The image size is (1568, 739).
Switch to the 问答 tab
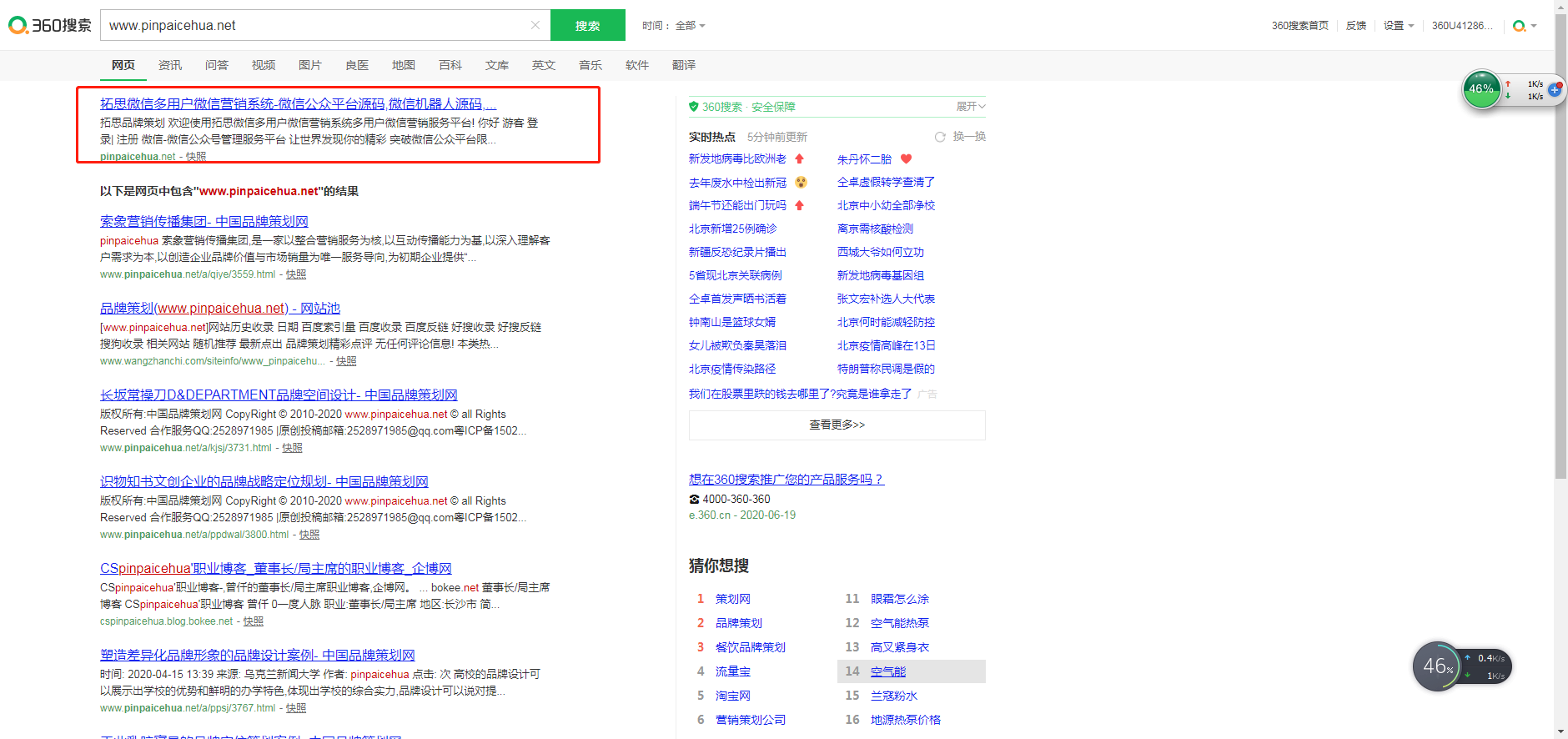point(217,65)
